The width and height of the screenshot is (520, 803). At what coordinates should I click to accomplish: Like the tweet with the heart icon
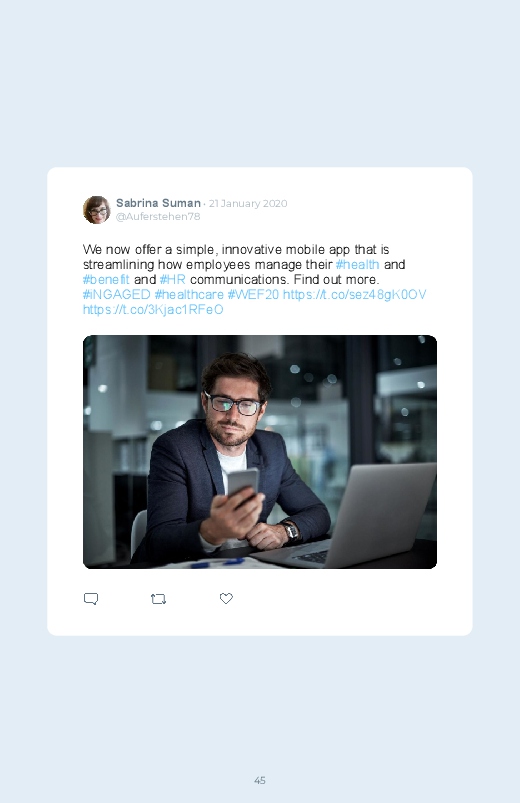(226, 598)
